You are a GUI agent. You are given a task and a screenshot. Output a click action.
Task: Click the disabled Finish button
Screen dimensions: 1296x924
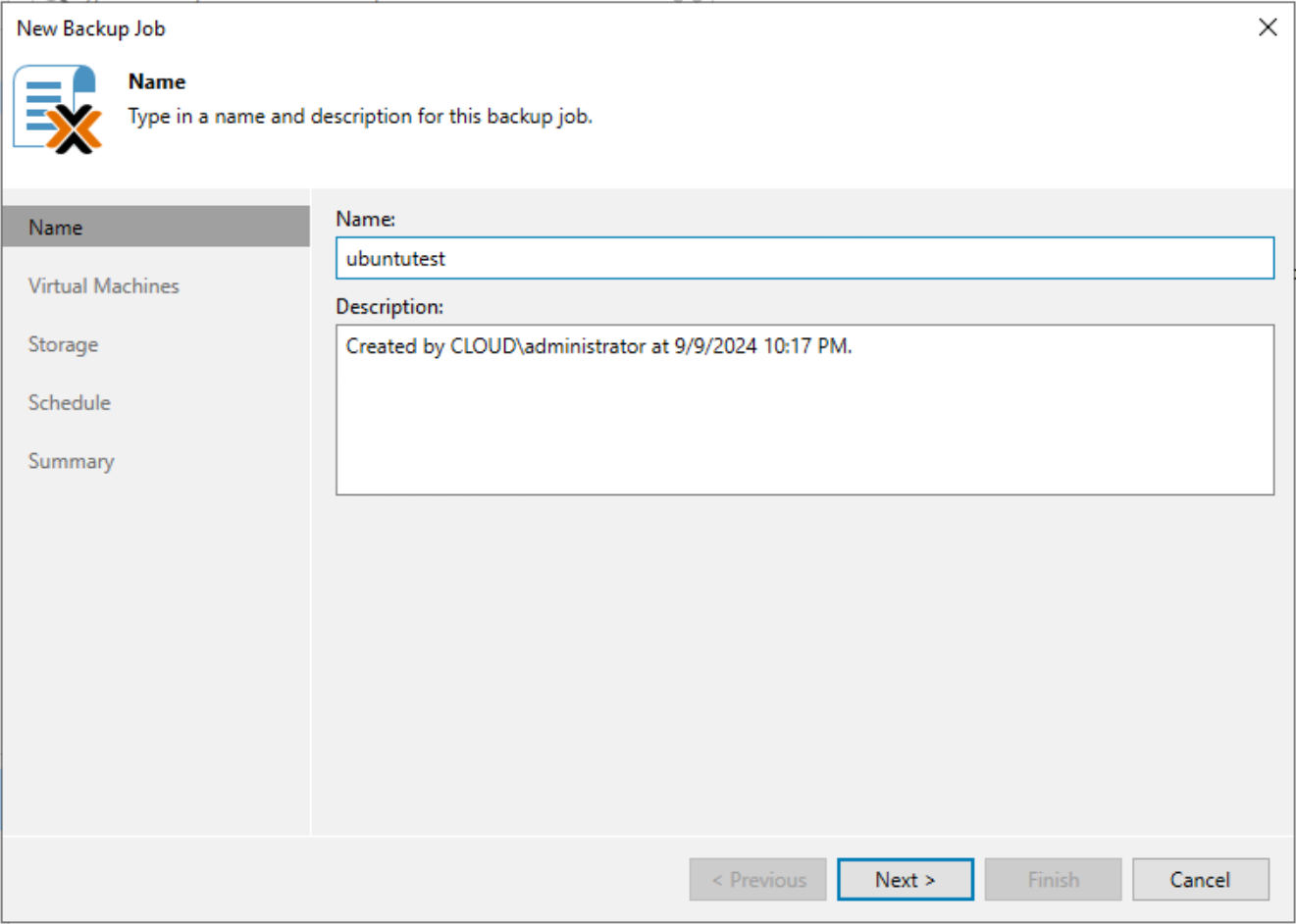coord(1053,879)
